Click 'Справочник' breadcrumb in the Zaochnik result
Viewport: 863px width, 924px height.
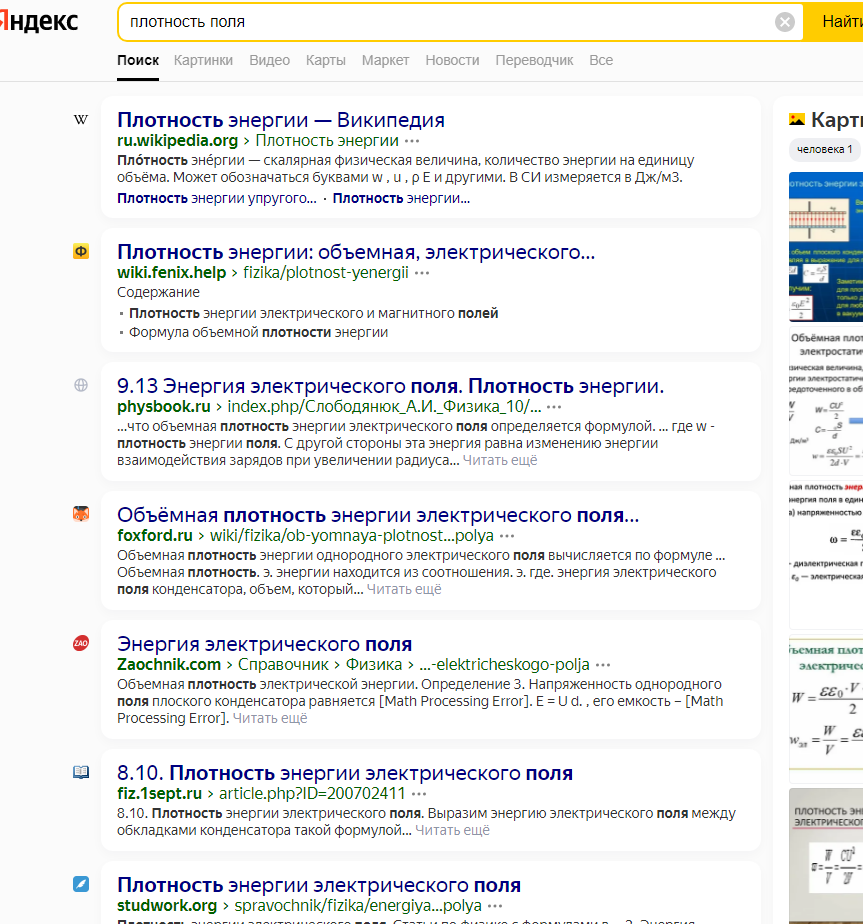pos(283,665)
